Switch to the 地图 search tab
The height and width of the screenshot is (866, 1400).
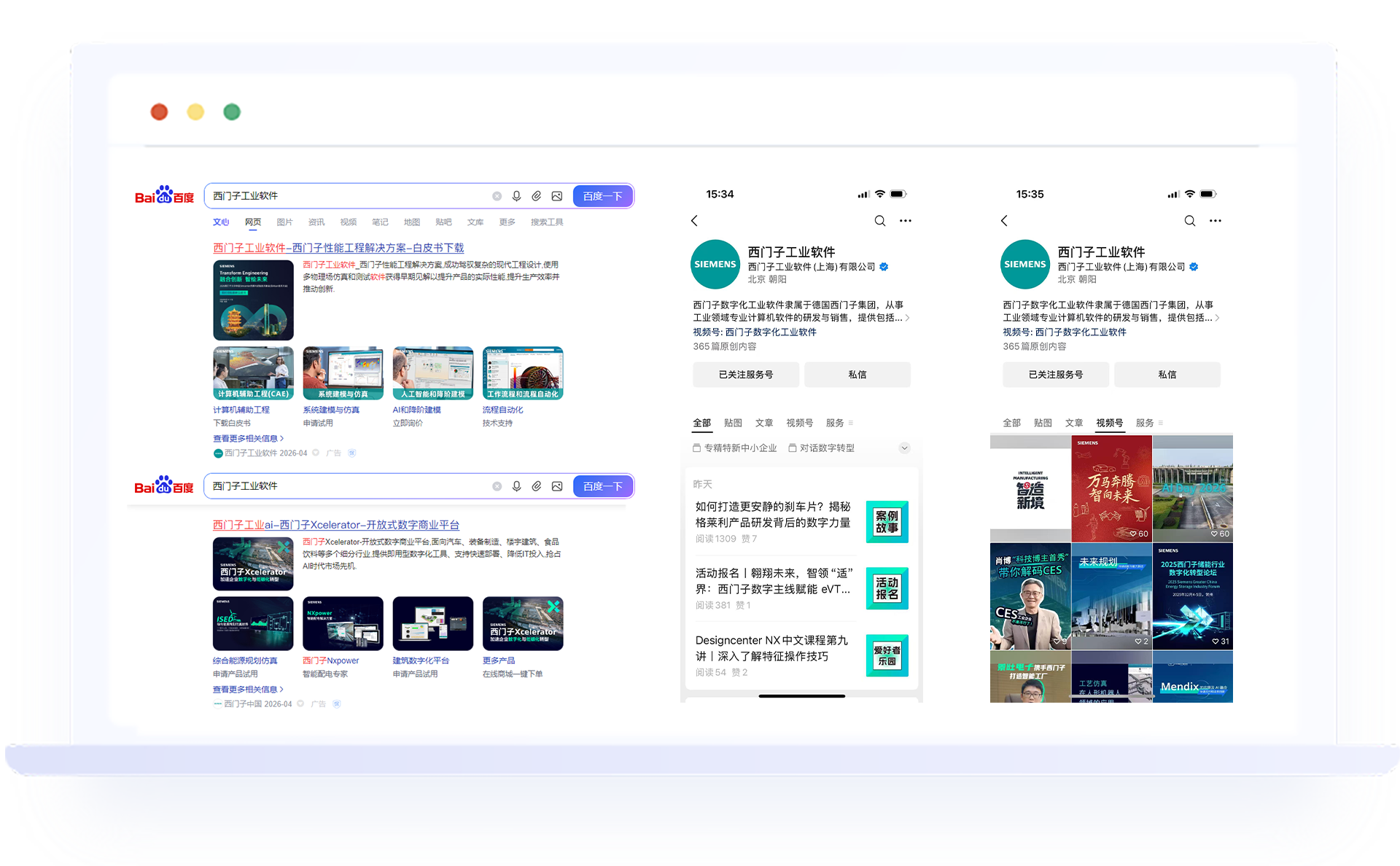tap(412, 222)
